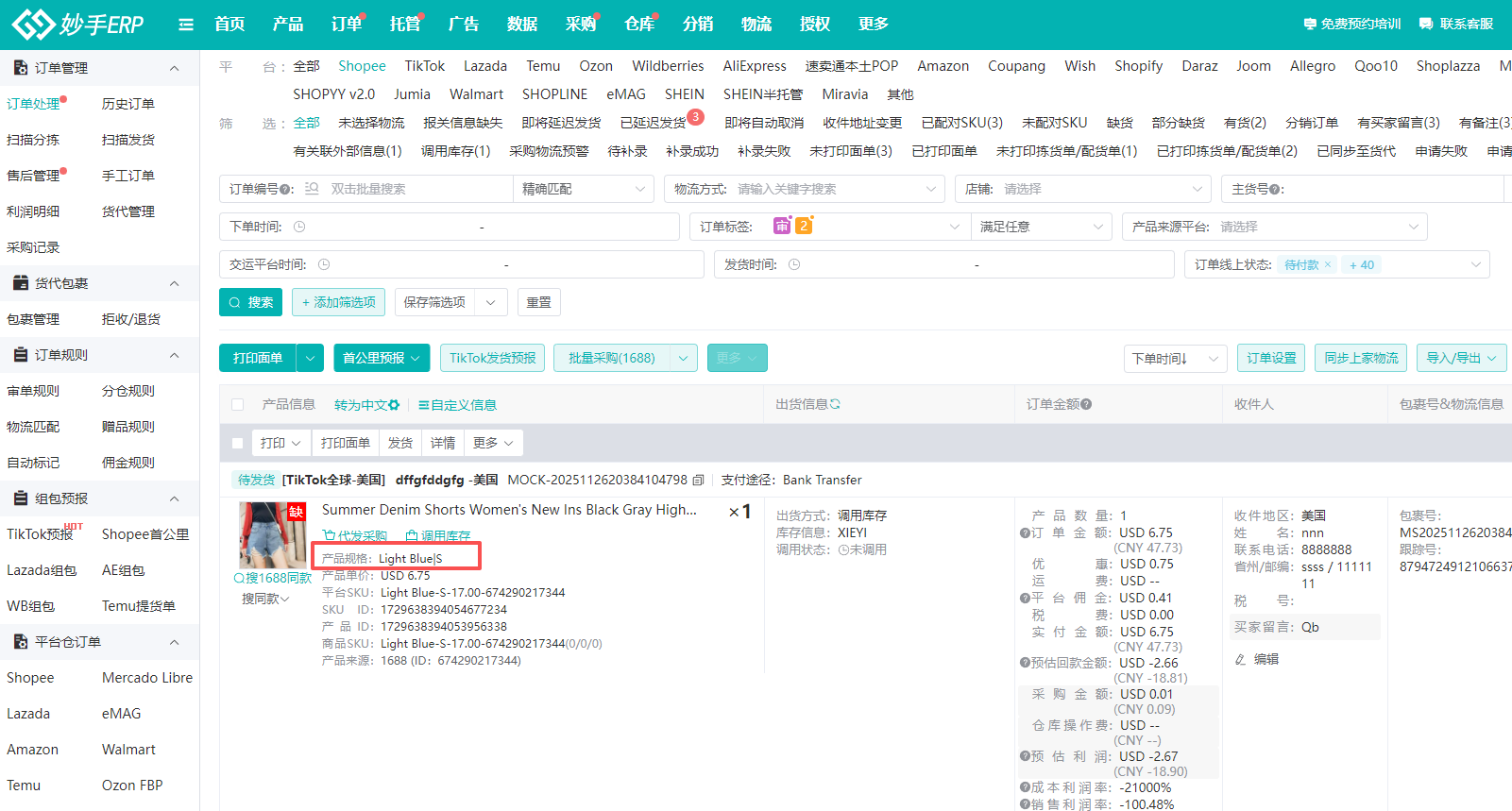Click the 编辑 pencil icon under buyer message

coord(1241,659)
